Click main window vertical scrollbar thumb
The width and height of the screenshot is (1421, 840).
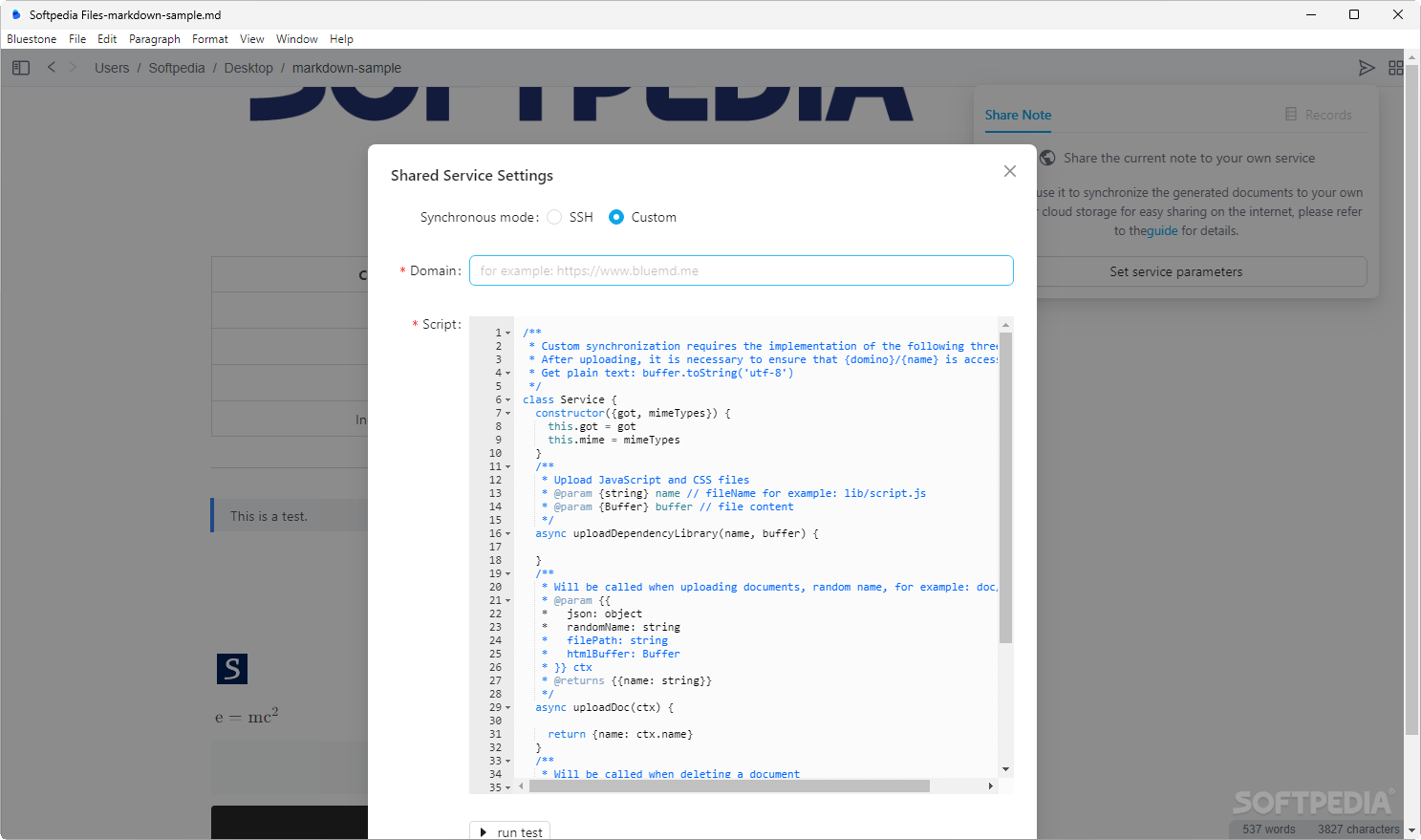[x=1412, y=399]
